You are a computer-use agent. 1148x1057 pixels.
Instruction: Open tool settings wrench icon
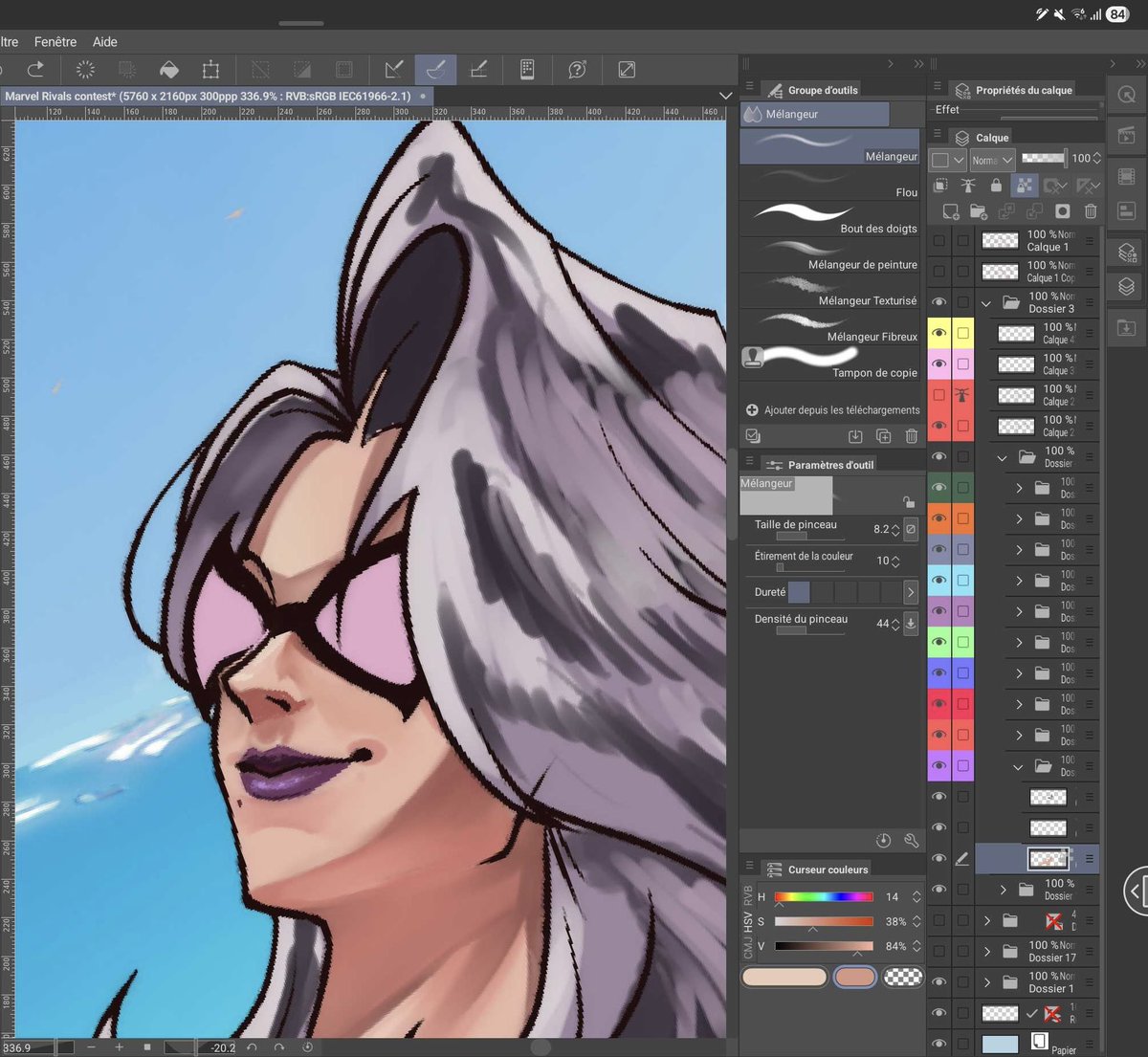[x=911, y=840]
